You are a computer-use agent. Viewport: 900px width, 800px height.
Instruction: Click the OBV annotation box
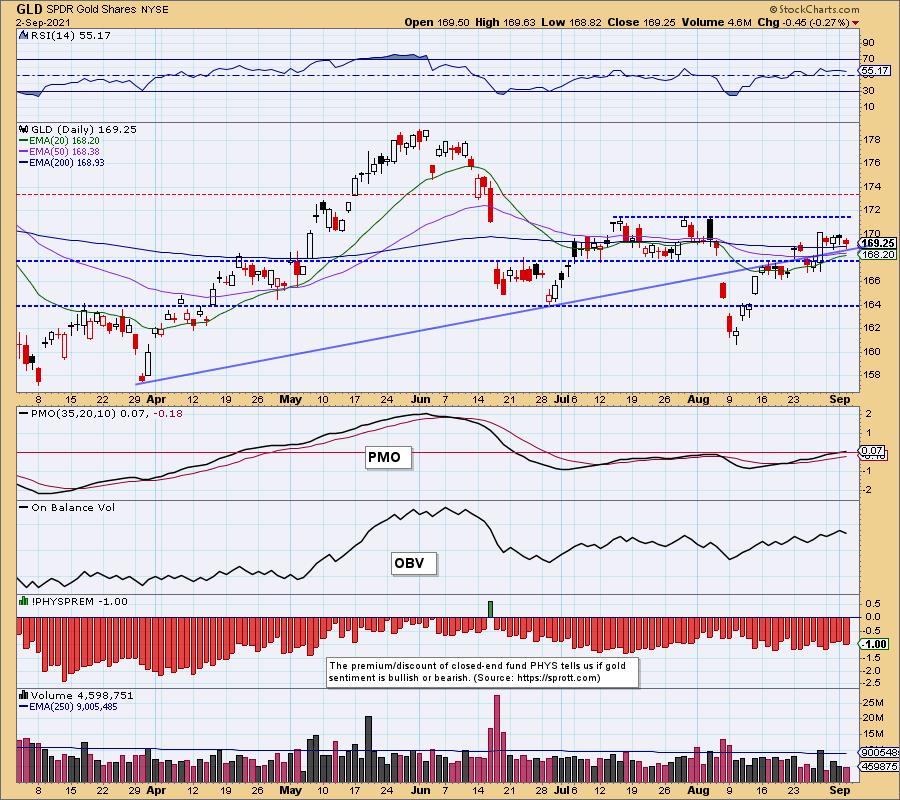(x=414, y=563)
